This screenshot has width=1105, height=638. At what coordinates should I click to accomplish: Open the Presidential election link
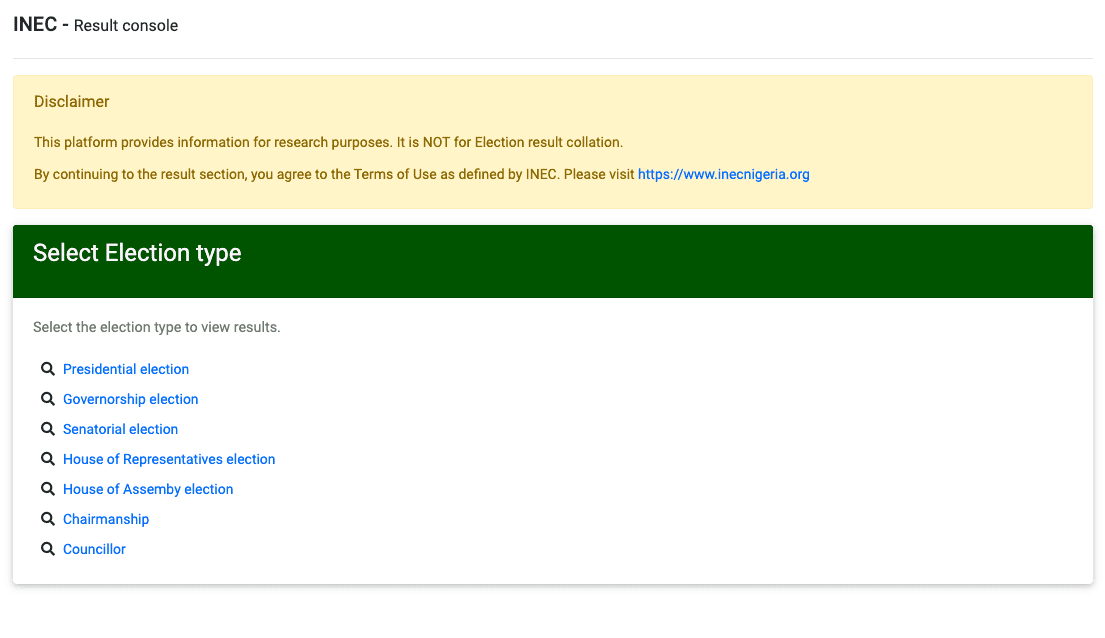click(125, 369)
